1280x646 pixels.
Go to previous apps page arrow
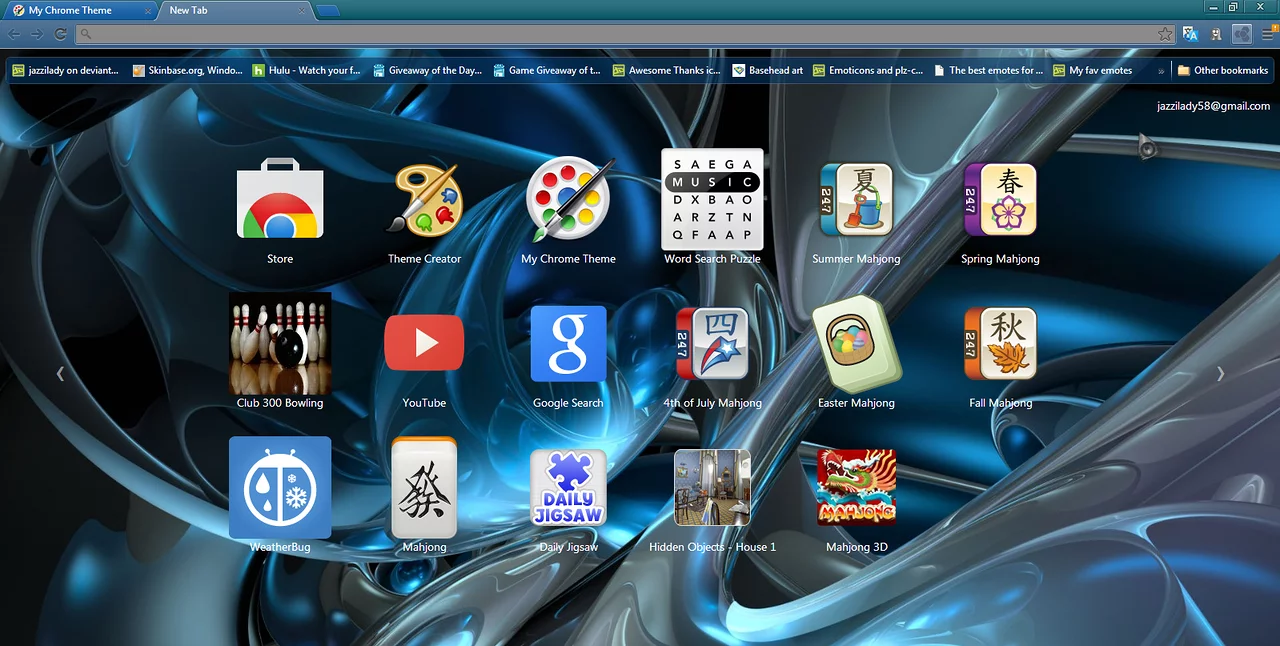(60, 374)
